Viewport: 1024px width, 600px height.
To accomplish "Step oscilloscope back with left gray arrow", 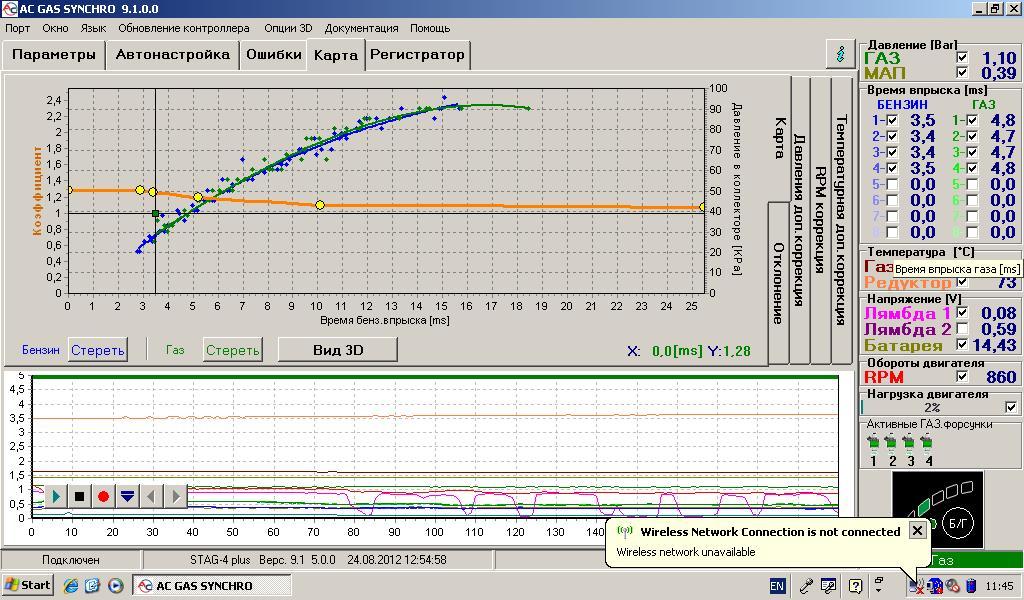I will point(151,496).
